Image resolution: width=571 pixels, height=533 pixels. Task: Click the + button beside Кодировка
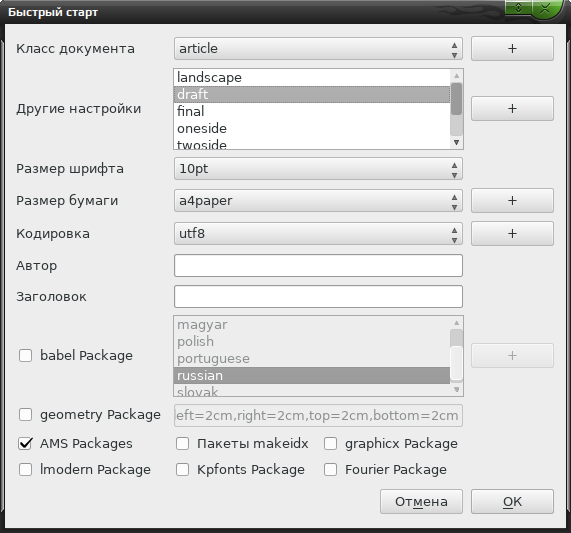pos(512,233)
